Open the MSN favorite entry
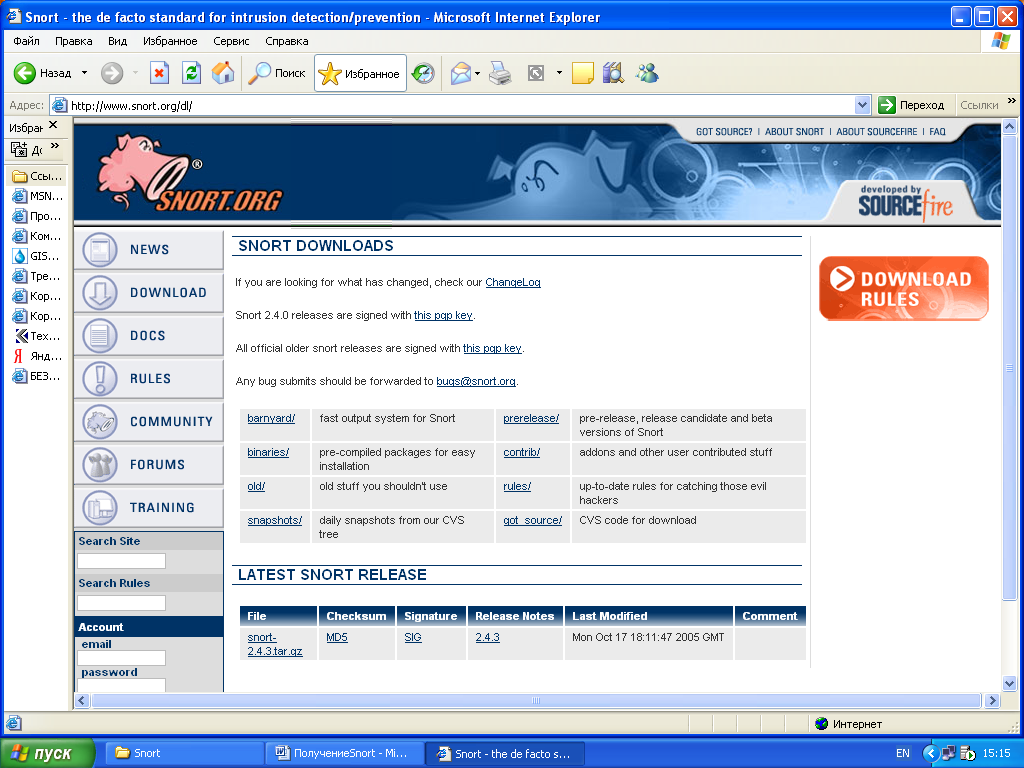Image resolution: width=1024 pixels, height=768 pixels. click(x=38, y=196)
